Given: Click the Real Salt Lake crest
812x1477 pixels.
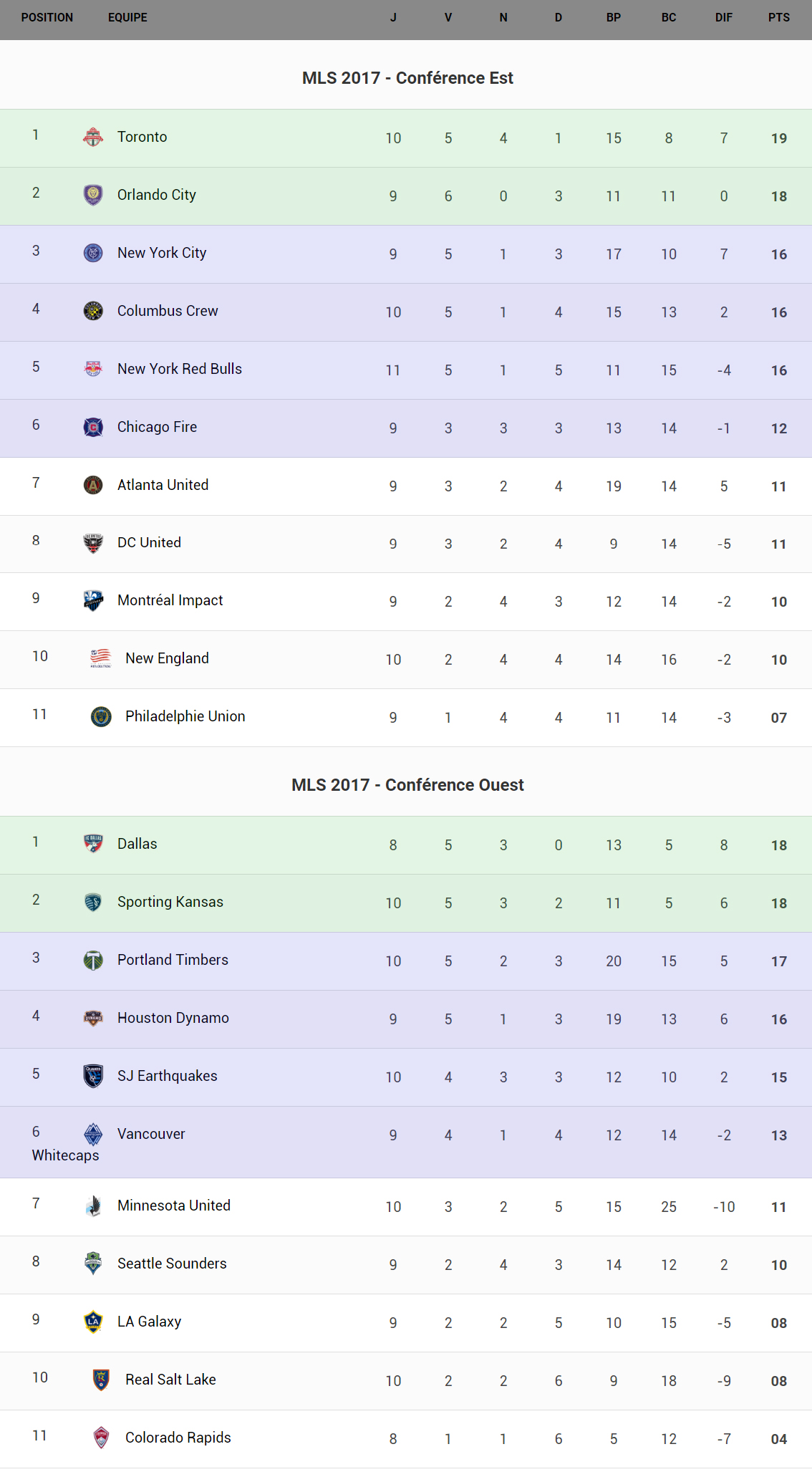Looking at the screenshot, I should 101,1380.
